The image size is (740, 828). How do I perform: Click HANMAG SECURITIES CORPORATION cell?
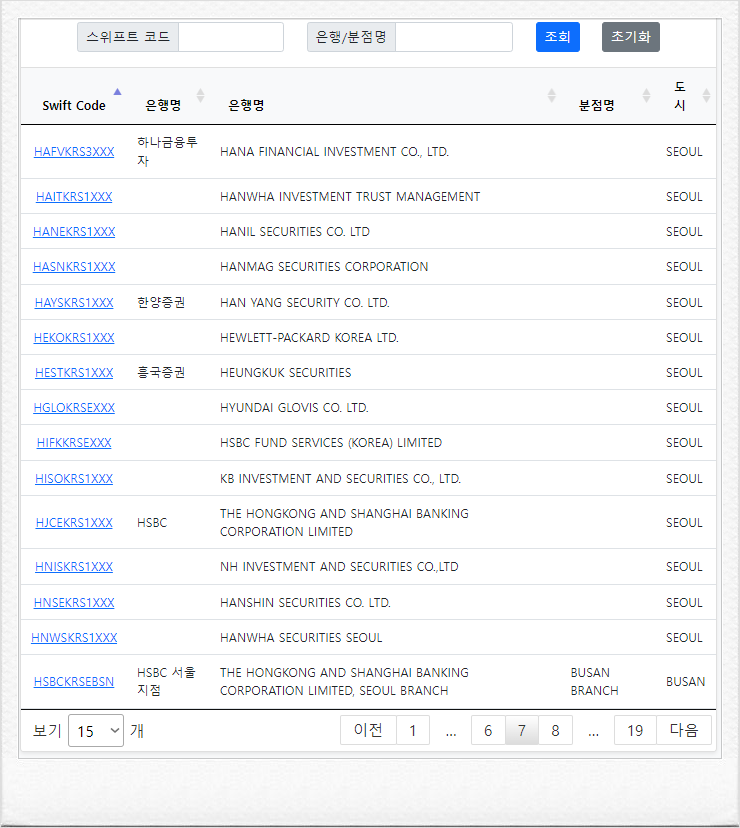click(x=324, y=267)
